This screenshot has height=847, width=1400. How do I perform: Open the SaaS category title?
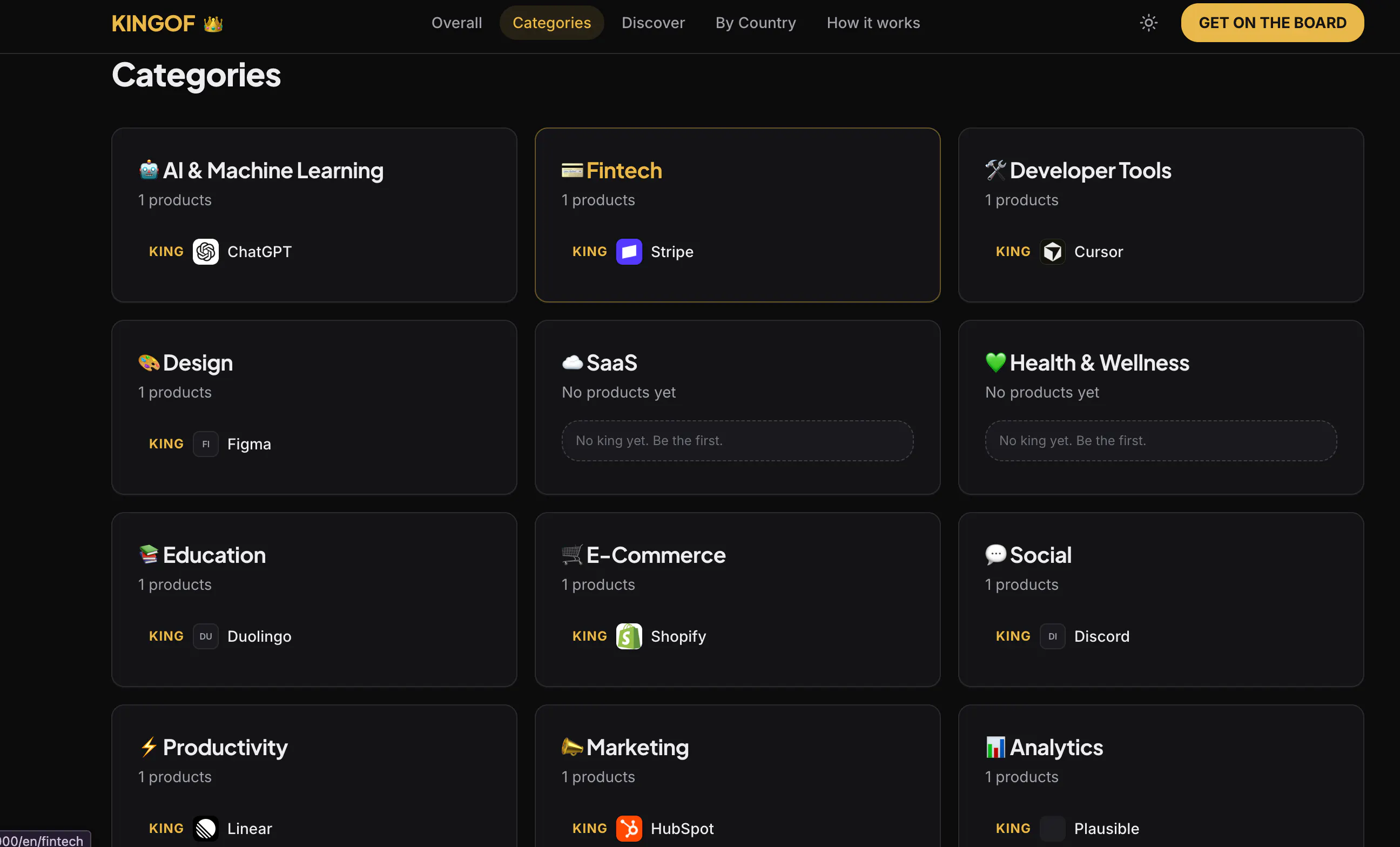[611, 363]
